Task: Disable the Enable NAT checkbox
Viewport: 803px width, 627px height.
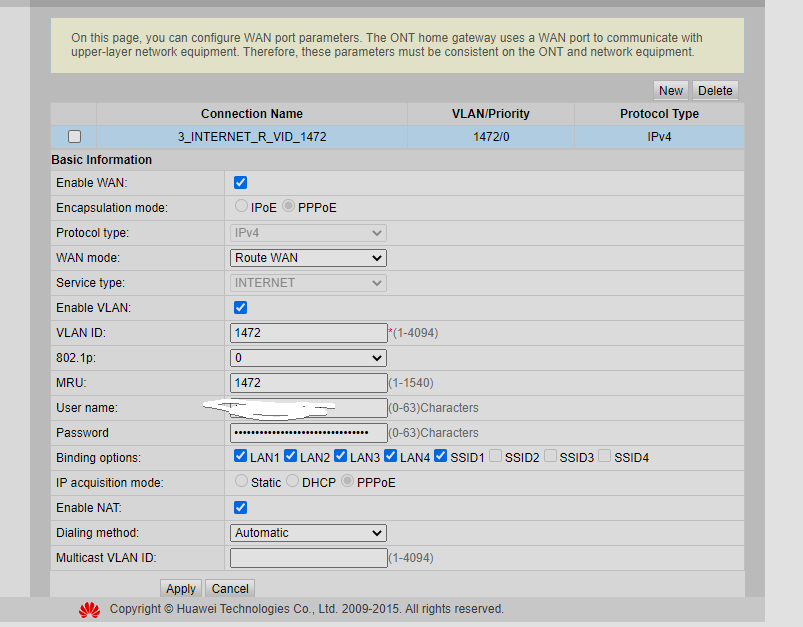Action: pyautogui.click(x=240, y=508)
